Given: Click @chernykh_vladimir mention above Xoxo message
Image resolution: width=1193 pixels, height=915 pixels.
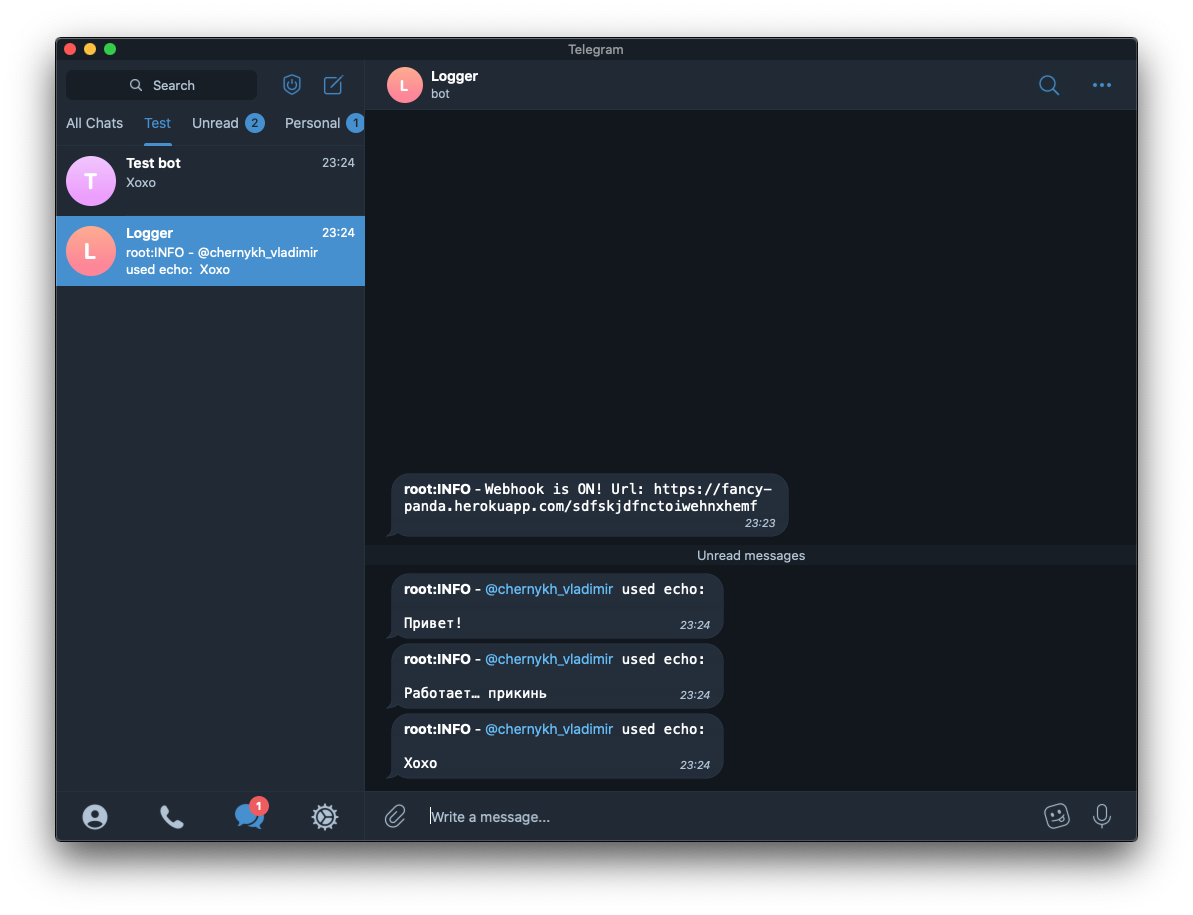Looking at the screenshot, I should [x=549, y=729].
